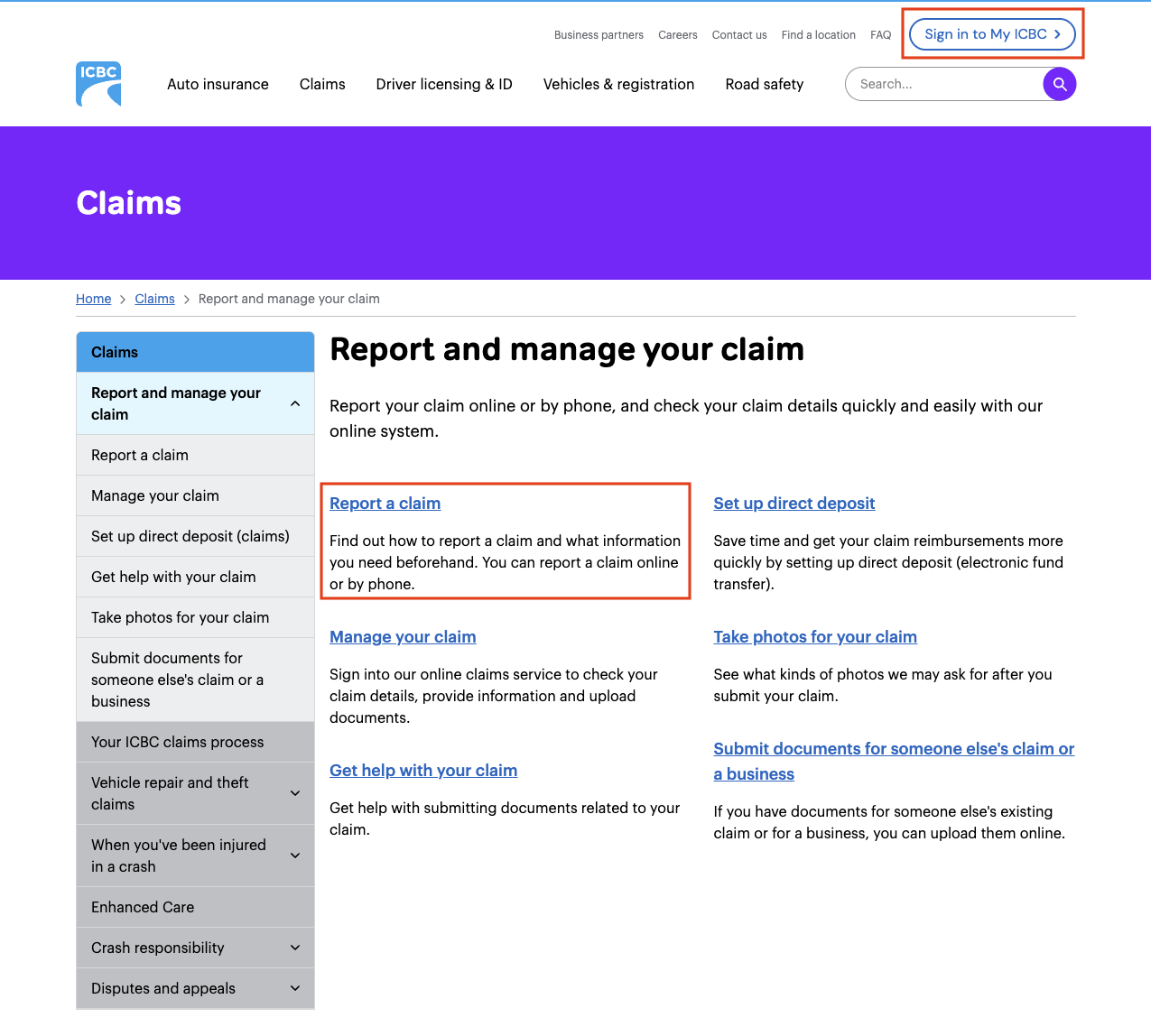Viewport: 1151px width, 1036px height.
Task: Expand Disputes and appeals in the sidebar
Action: 295,988
